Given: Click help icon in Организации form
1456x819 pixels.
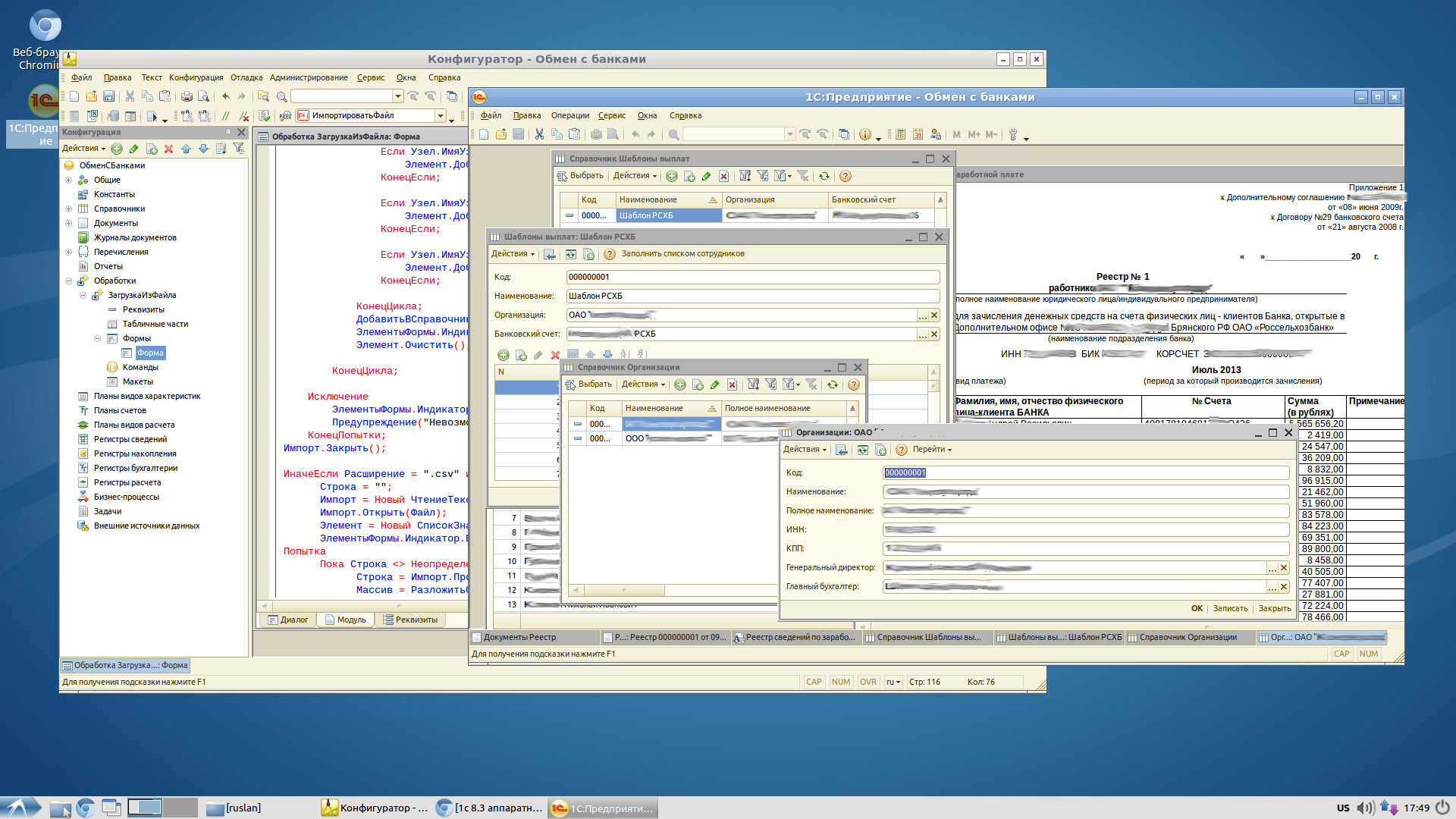Looking at the screenshot, I should coord(902,450).
